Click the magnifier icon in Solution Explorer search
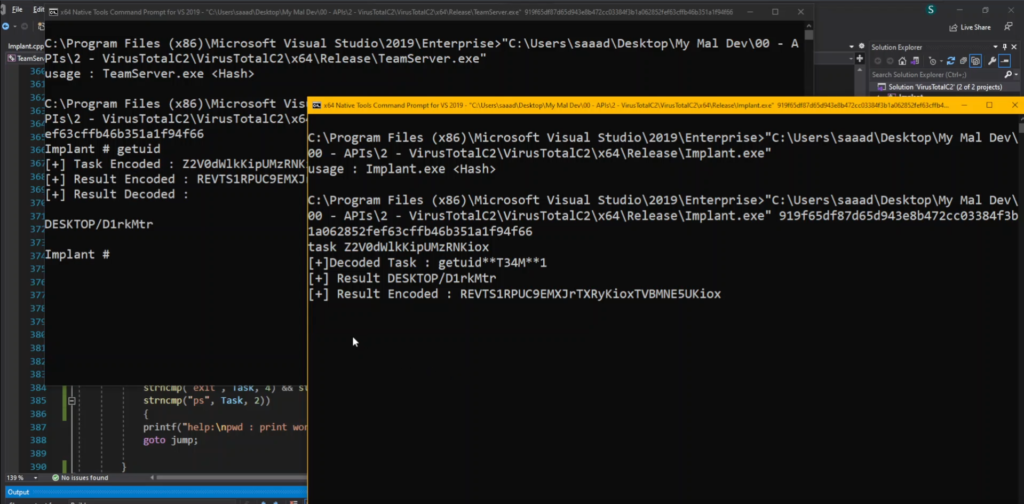Screen dimensions: 1024x504 point(1008,74)
